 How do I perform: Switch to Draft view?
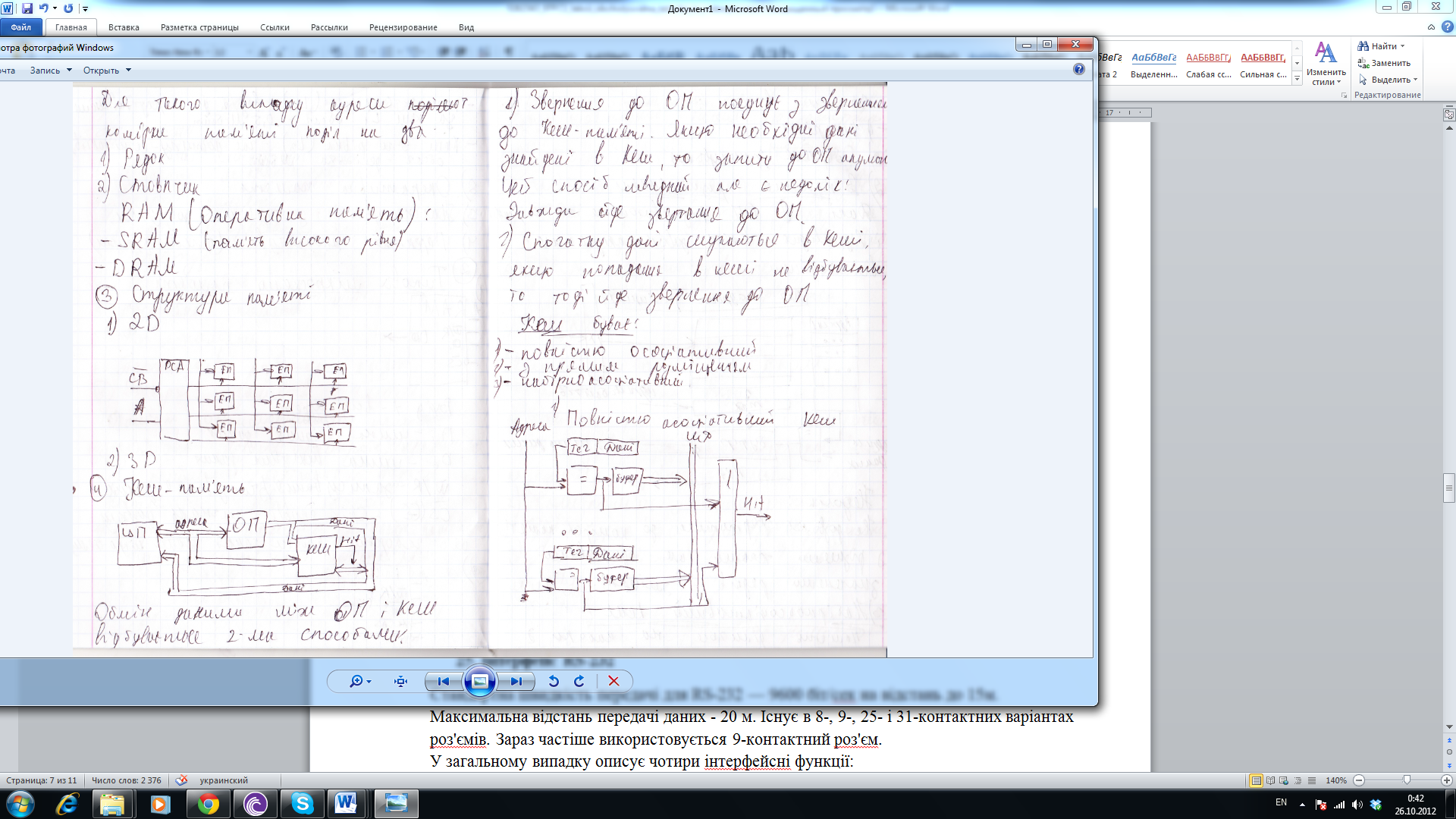click(1311, 780)
